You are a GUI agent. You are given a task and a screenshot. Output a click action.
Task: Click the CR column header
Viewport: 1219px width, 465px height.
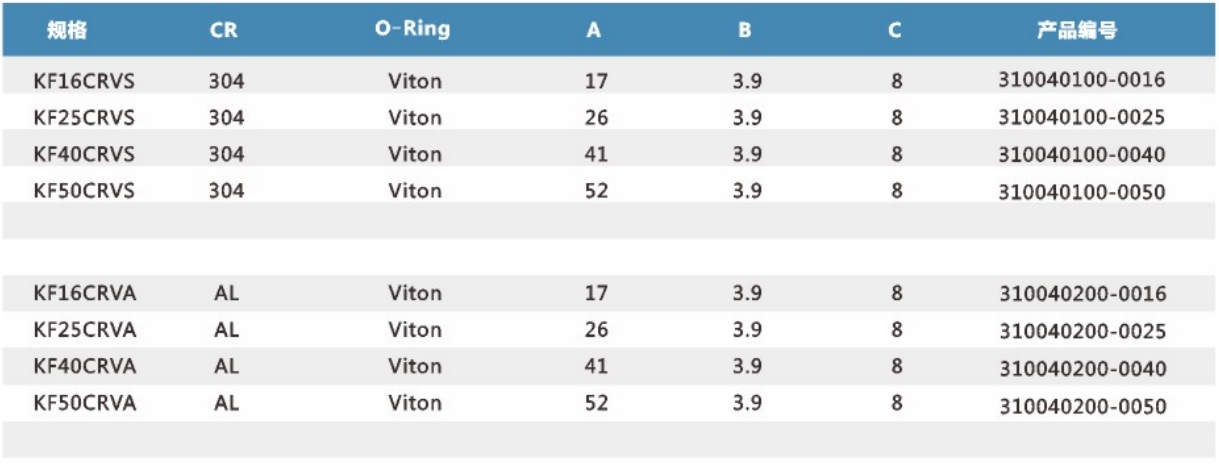pos(223,31)
